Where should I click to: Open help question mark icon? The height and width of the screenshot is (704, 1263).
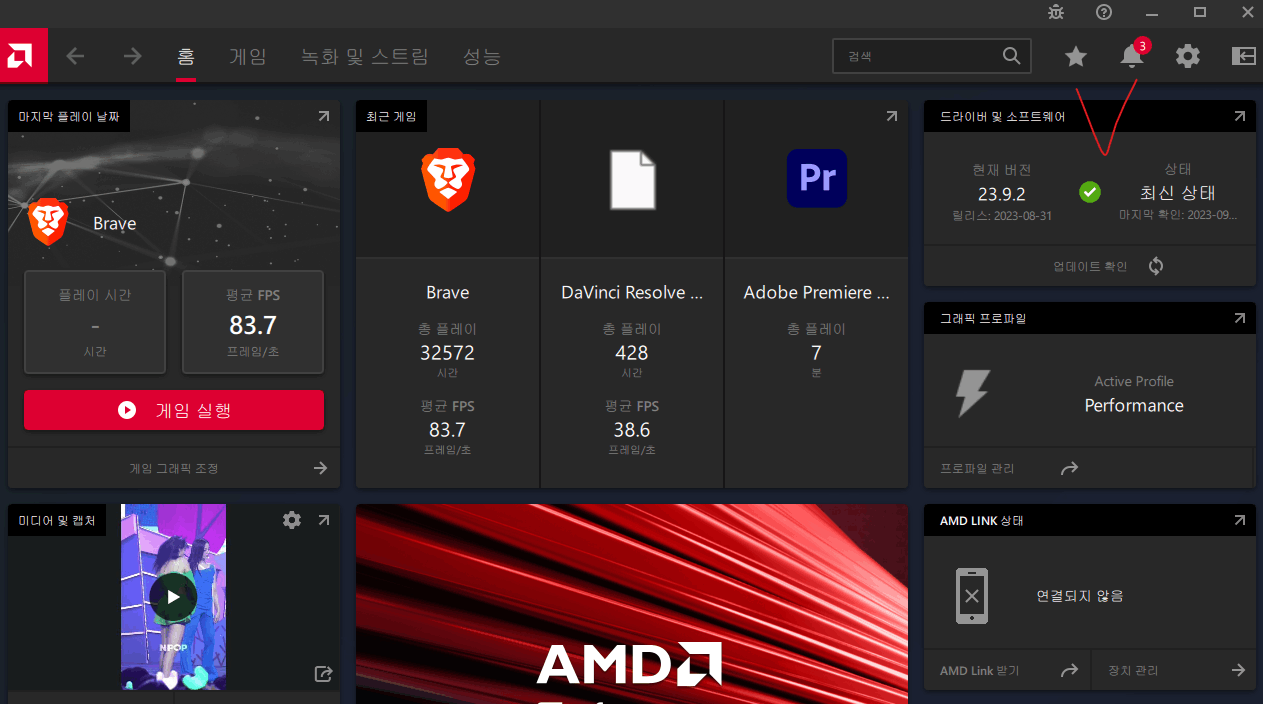[x=1104, y=12]
